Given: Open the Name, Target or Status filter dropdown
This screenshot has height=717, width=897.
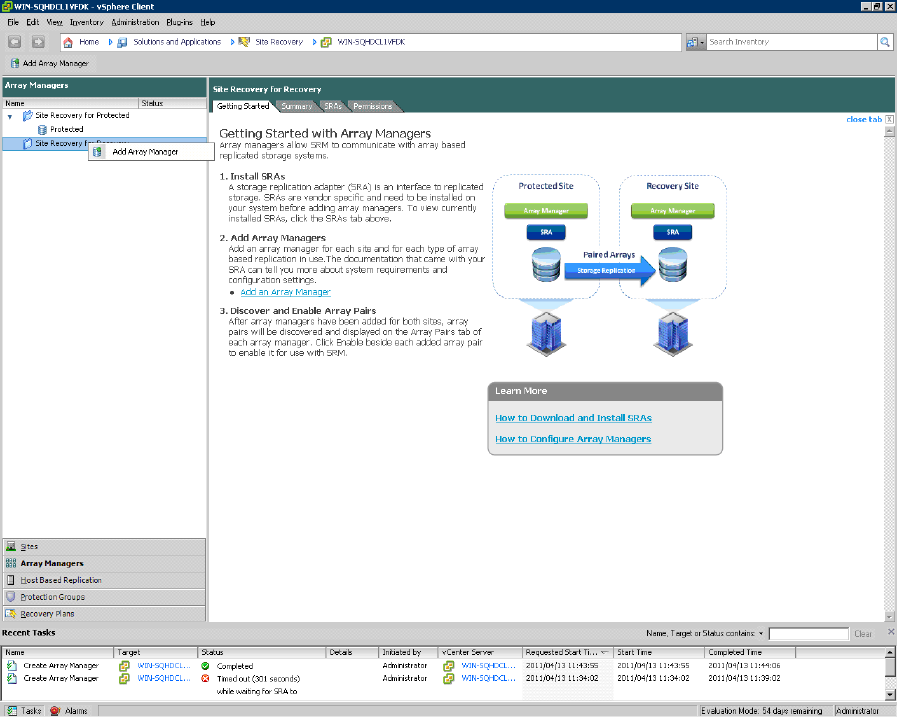Looking at the screenshot, I should click(761, 634).
